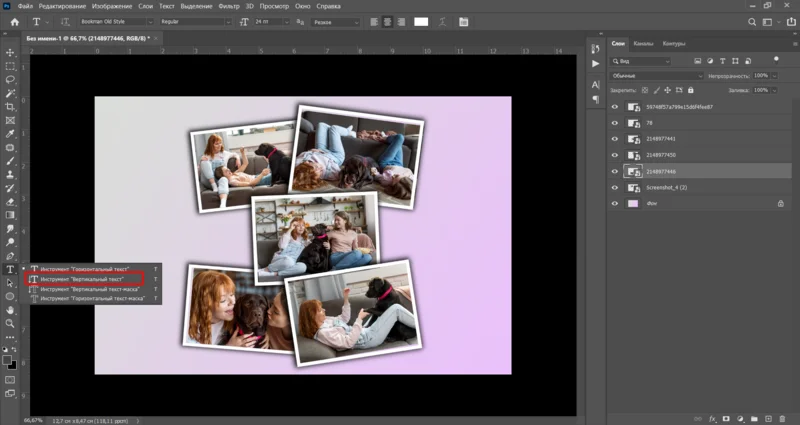Image resolution: width=800 pixels, height=425 pixels.
Task: Switch to the Каналы tab
Action: 645,43
